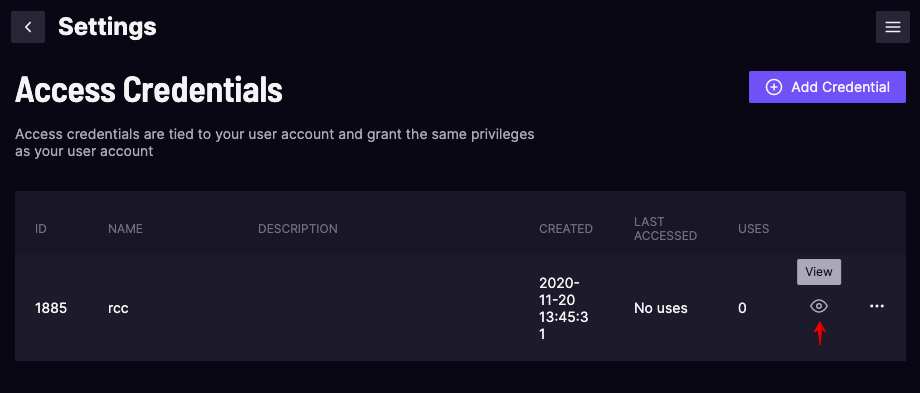Sort by the ID column header
920x393 pixels.
point(40,229)
